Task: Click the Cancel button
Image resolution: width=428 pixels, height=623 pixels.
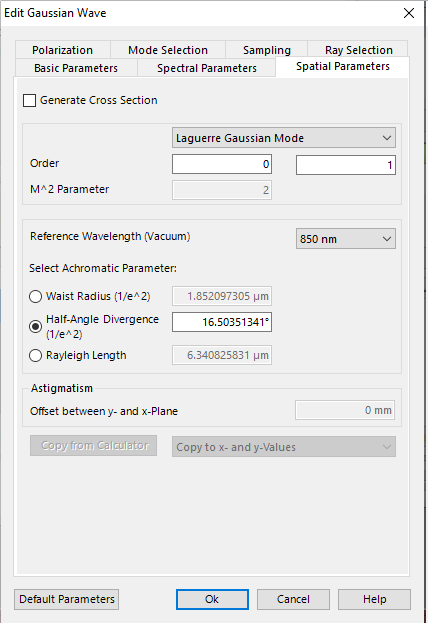Action: (293, 599)
